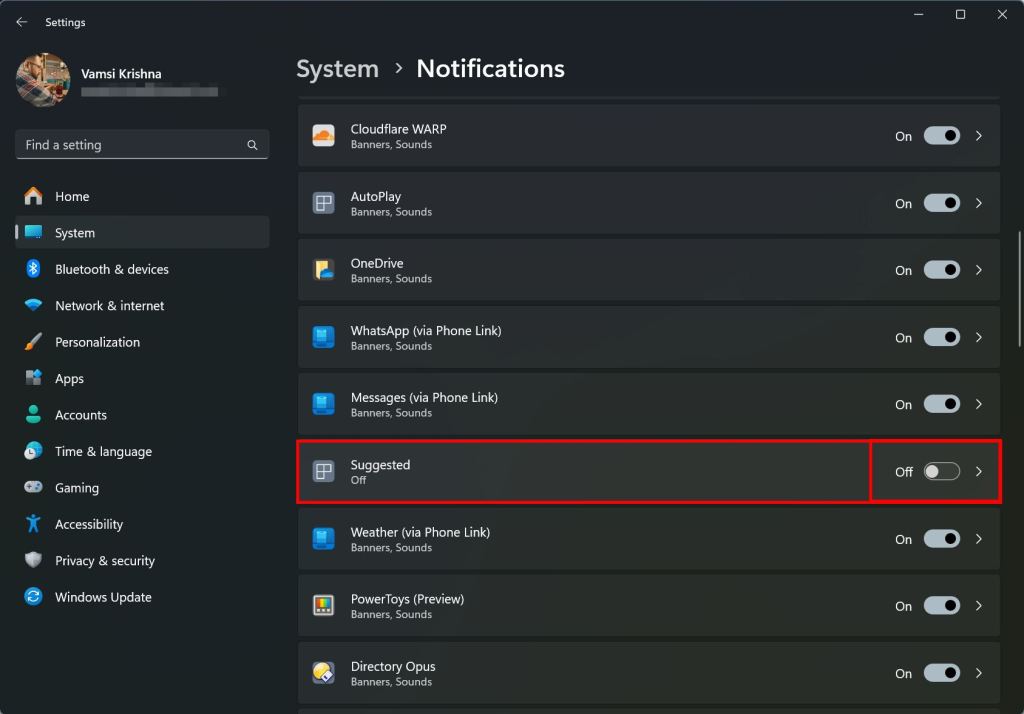Click the Personalization paintbrush icon

(33, 342)
